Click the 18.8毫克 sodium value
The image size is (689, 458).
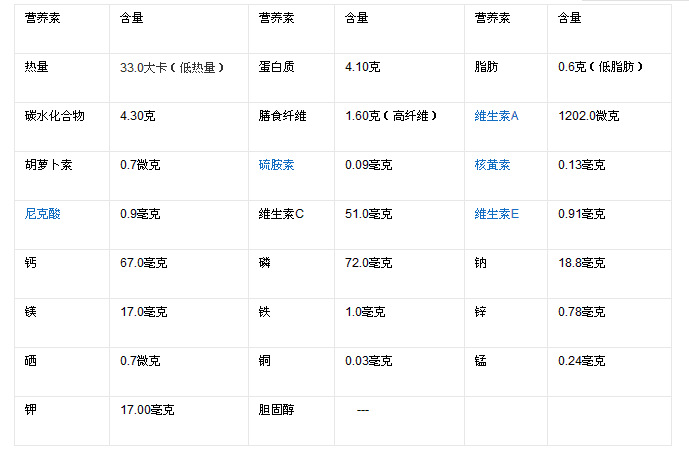(581, 263)
